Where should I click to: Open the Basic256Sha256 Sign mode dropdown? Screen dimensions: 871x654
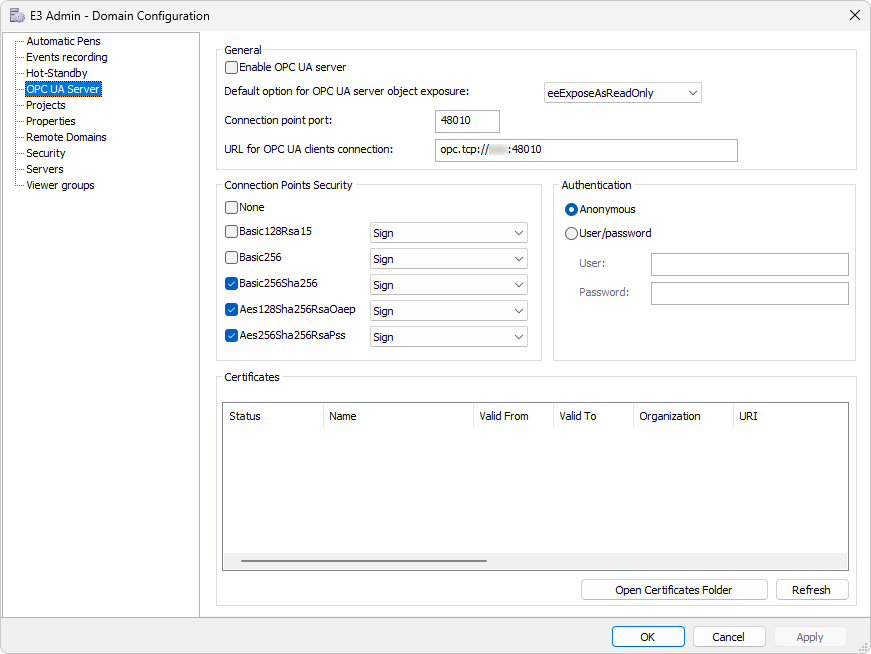[x=449, y=285]
